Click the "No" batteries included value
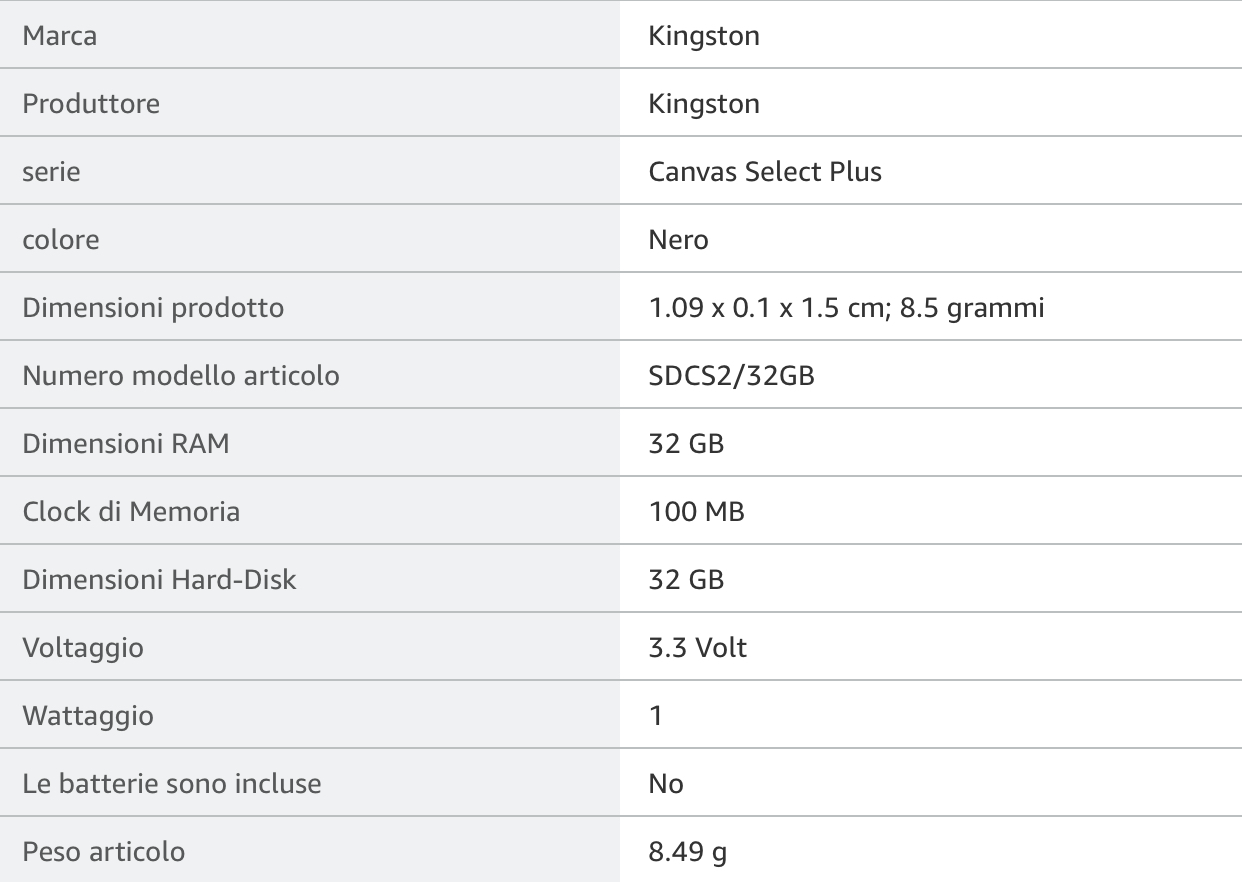This screenshot has height=882, width=1242. point(666,784)
